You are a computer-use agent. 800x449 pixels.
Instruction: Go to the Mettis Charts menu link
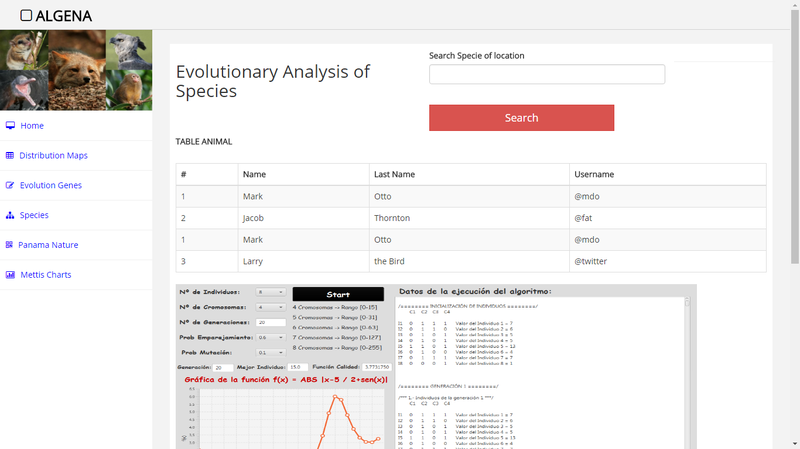[x=46, y=275]
